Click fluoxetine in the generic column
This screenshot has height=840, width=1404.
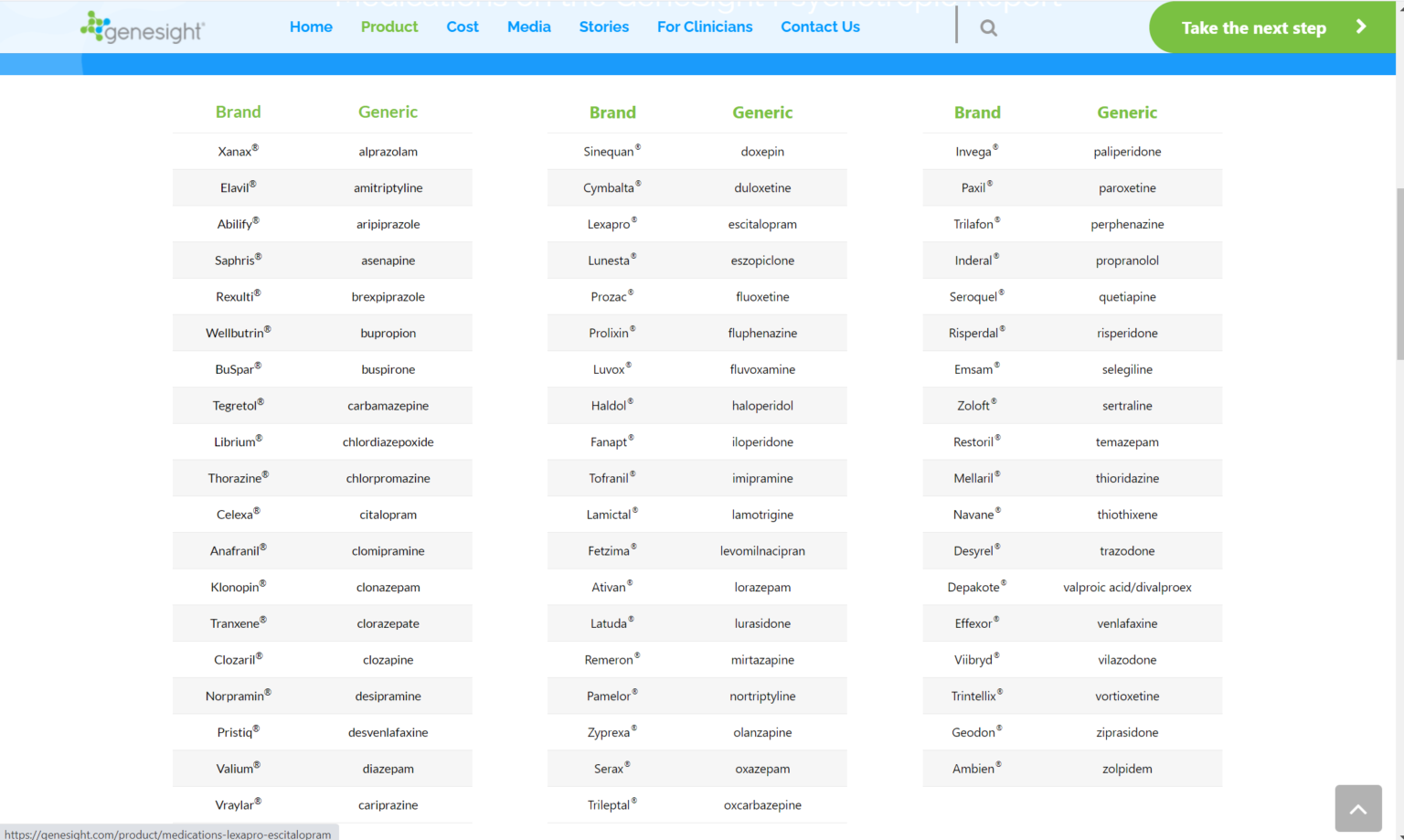(762, 296)
